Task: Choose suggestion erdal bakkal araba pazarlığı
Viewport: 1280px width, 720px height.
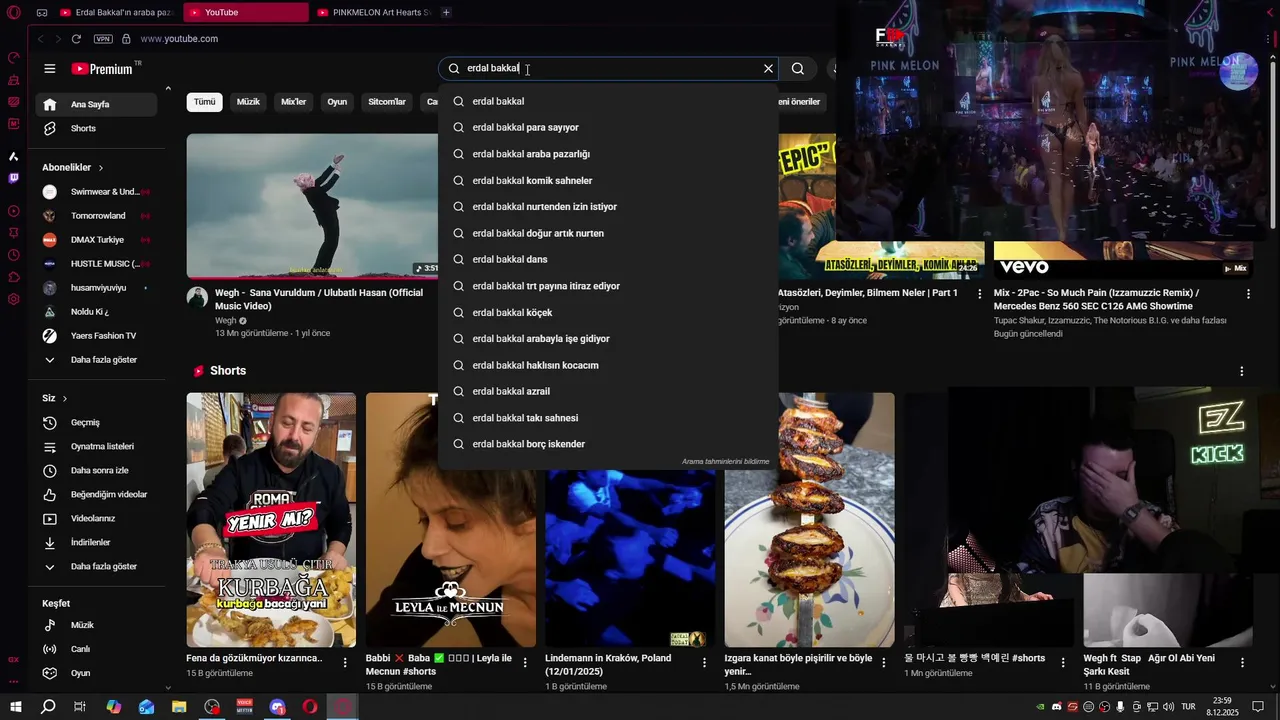Action: pyautogui.click(x=608, y=154)
